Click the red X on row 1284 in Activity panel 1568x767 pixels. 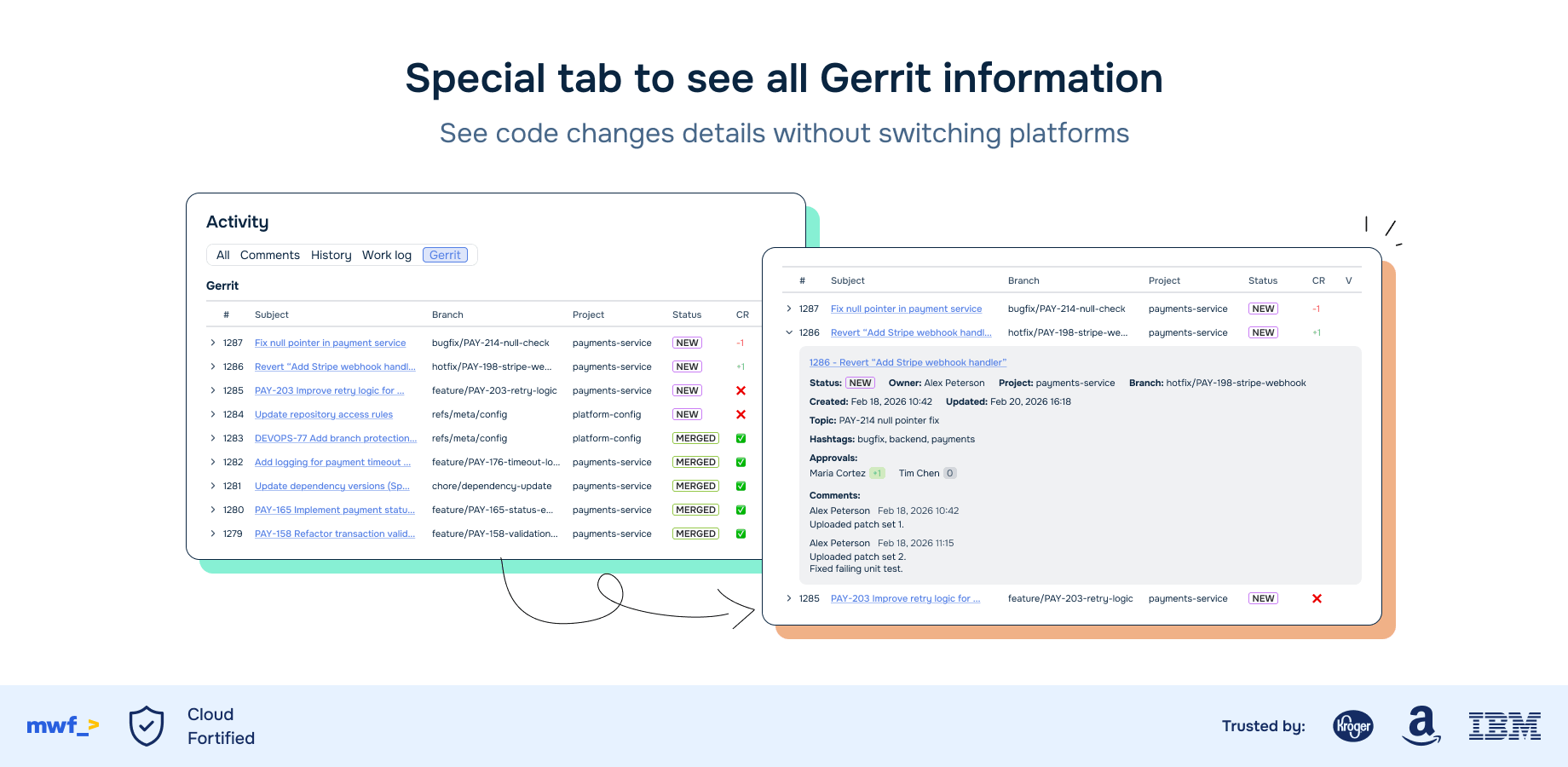tap(741, 415)
